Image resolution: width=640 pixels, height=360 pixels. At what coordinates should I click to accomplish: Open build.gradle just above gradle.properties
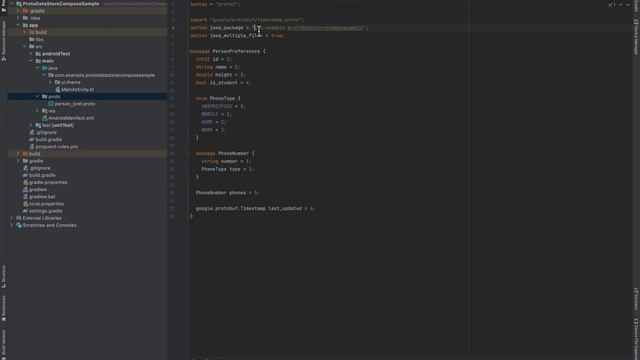(x=42, y=175)
